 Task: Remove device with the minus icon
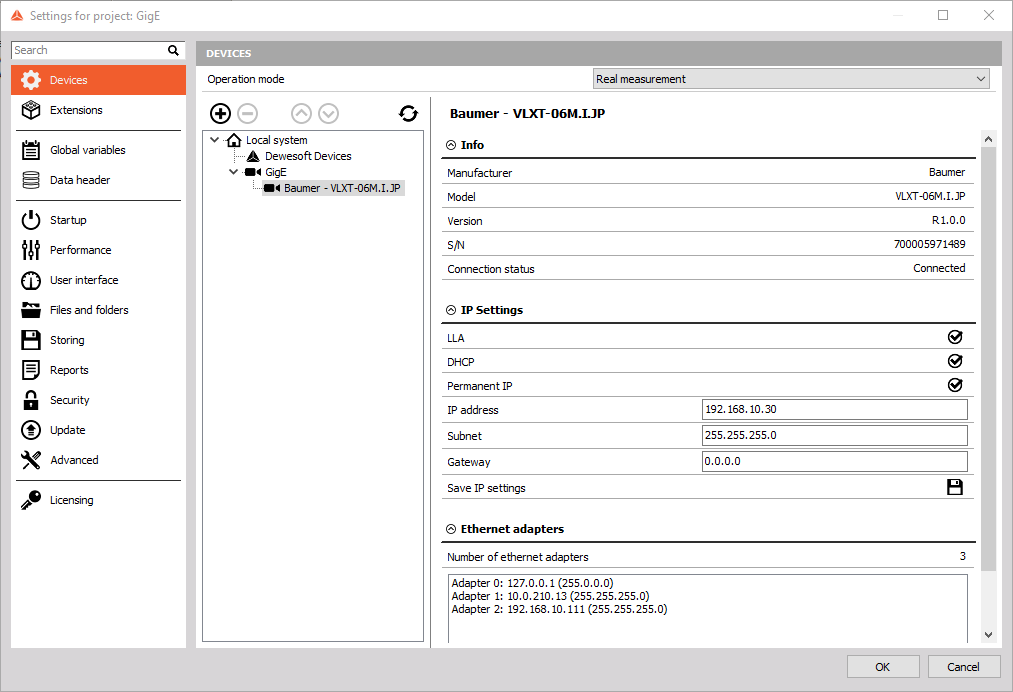point(247,114)
